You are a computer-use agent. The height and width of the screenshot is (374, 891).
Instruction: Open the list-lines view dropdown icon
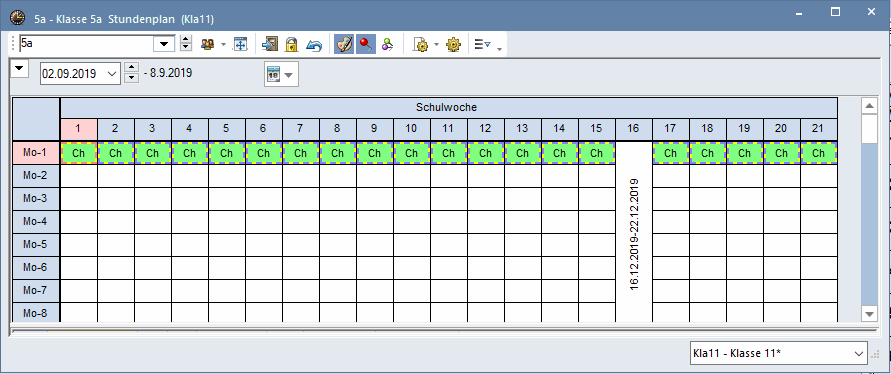(482, 44)
